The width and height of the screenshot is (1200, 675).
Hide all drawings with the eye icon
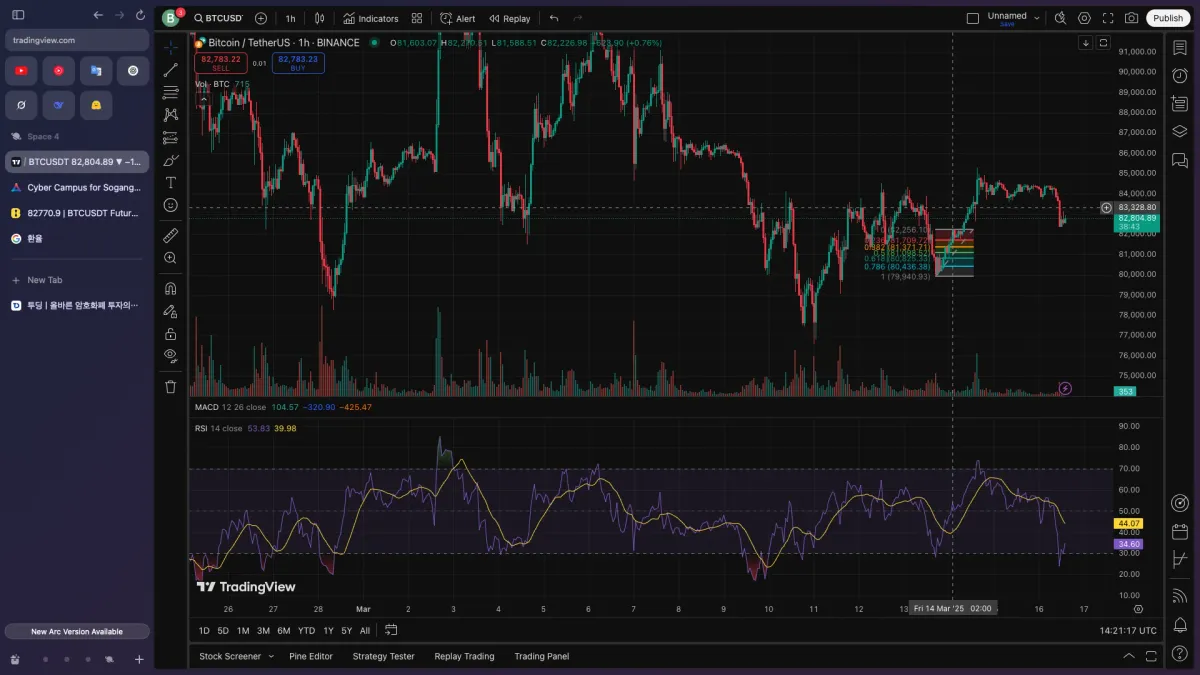[x=171, y=355]
